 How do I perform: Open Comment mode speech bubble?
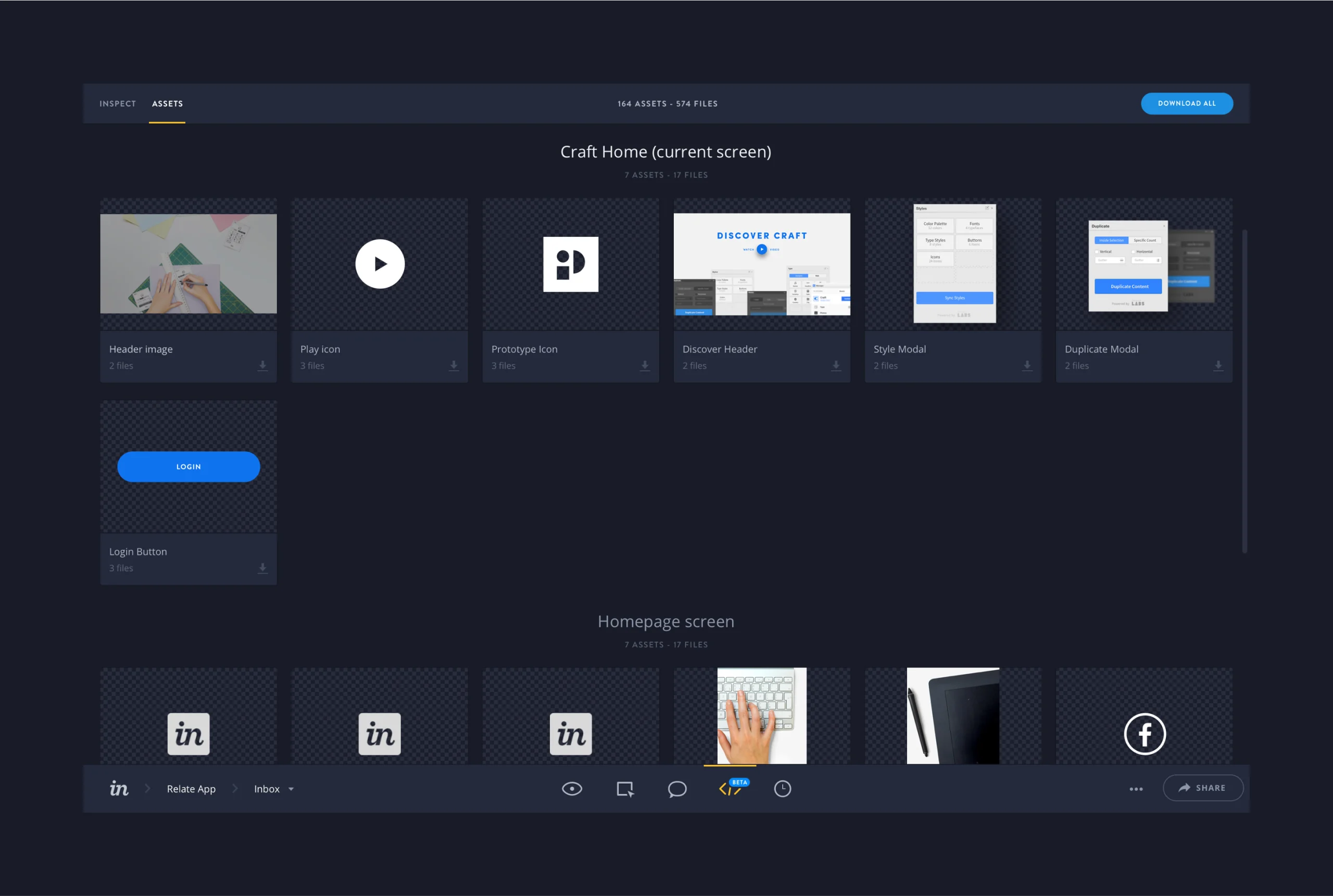[677, 789]
